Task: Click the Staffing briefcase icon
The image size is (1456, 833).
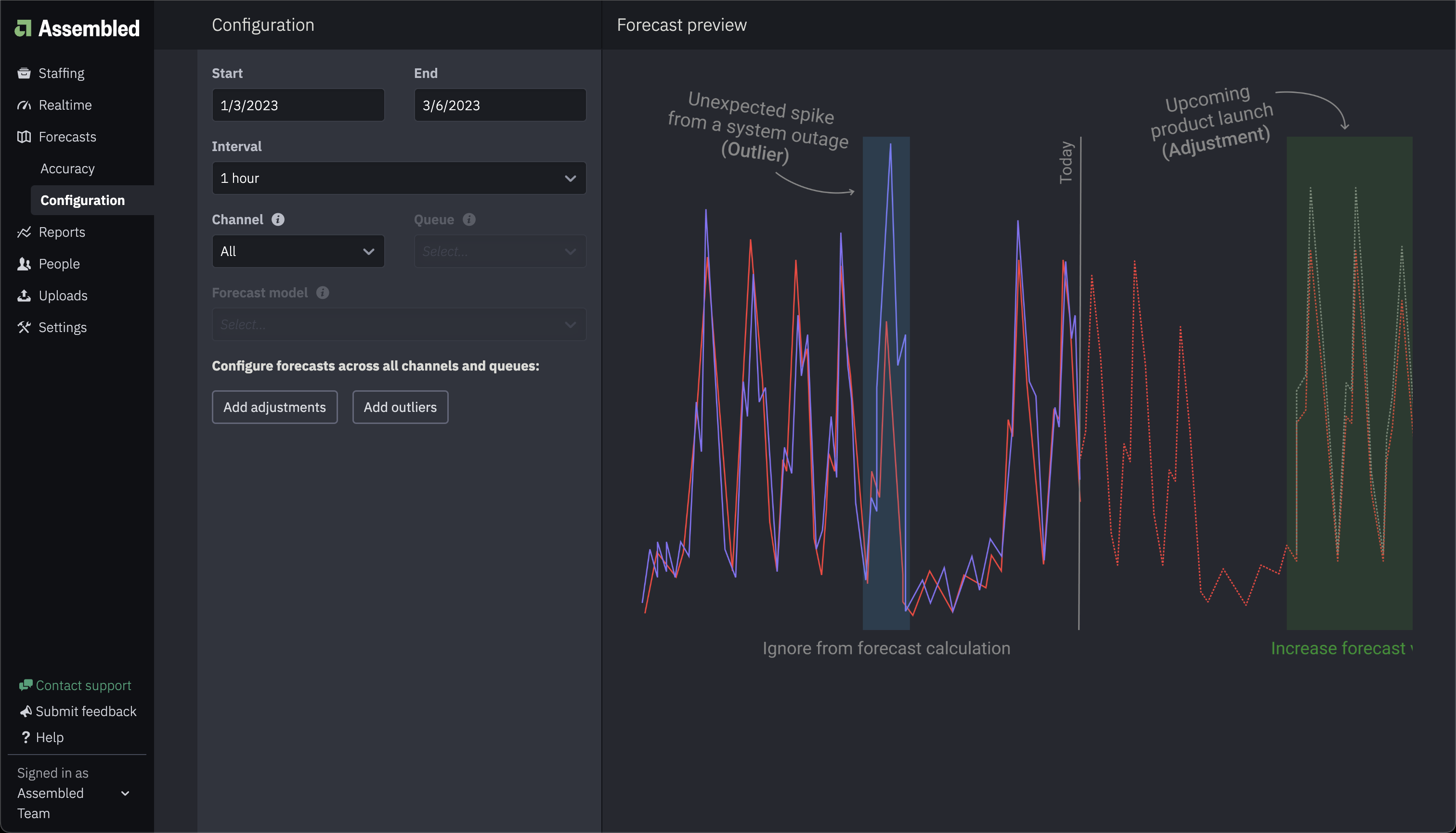Action: 24,73
